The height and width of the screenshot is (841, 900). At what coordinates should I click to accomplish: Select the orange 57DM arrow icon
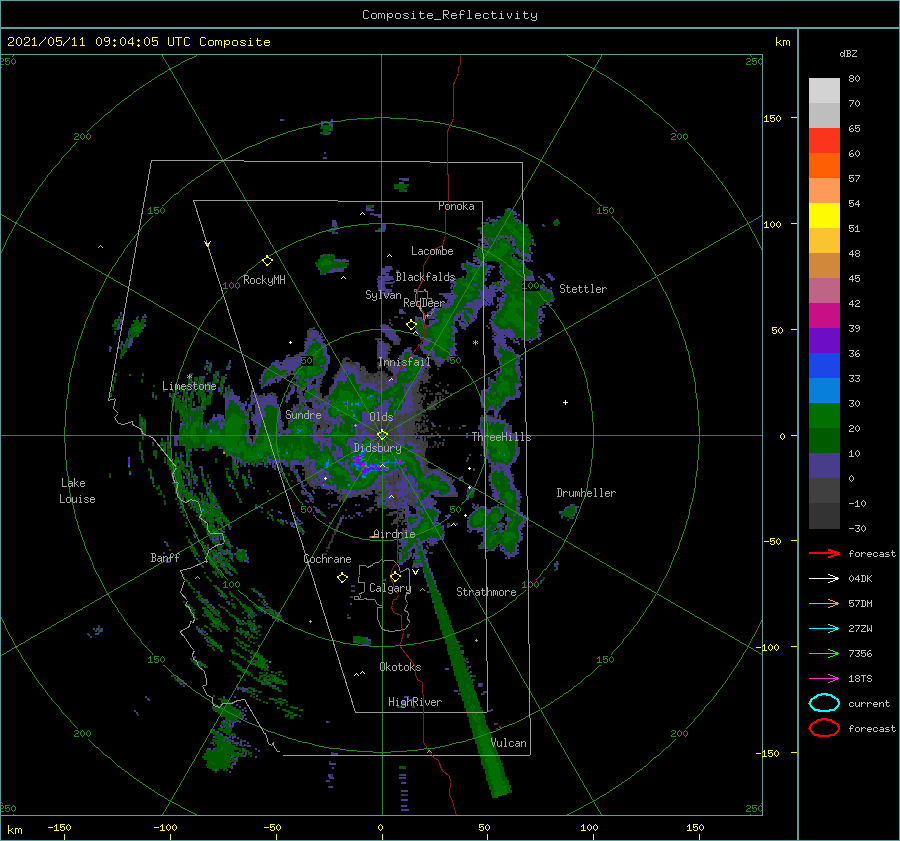[824, 603]
